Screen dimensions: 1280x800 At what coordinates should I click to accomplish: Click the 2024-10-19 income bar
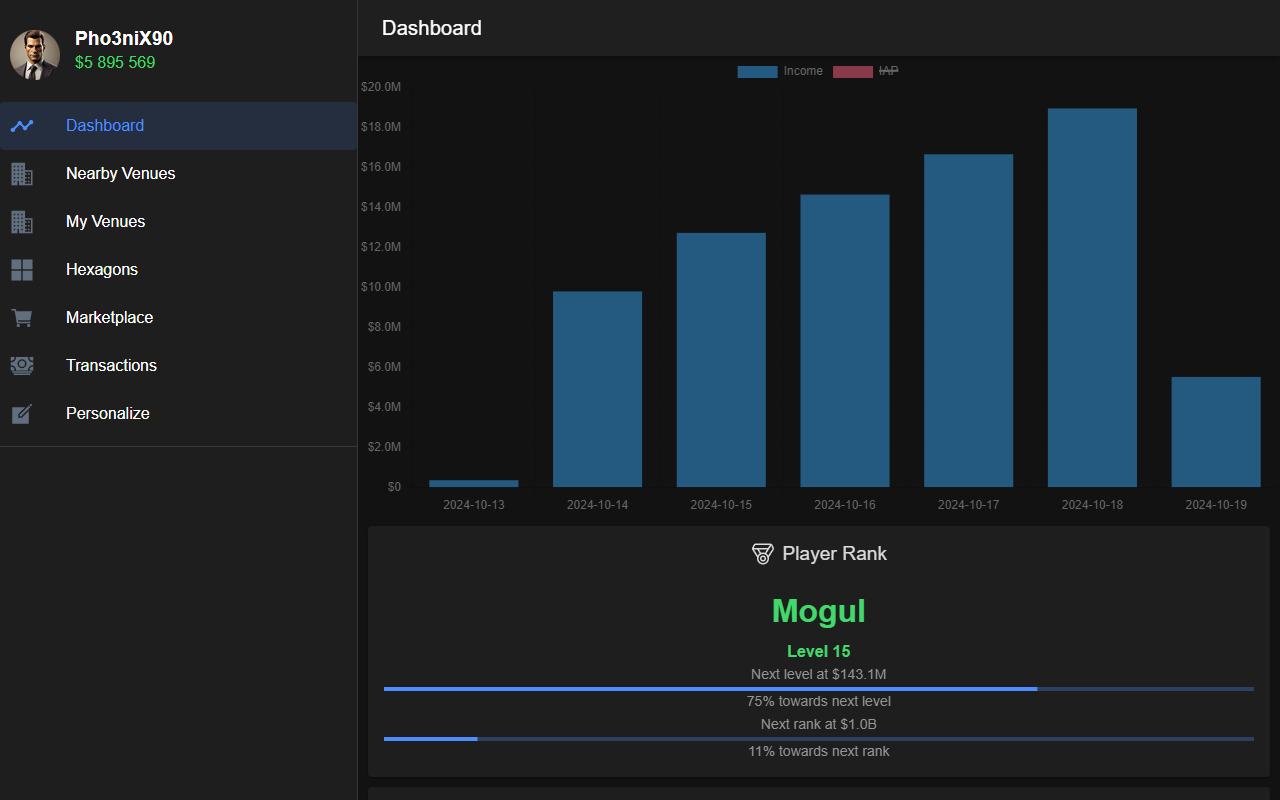point(1216,432)
